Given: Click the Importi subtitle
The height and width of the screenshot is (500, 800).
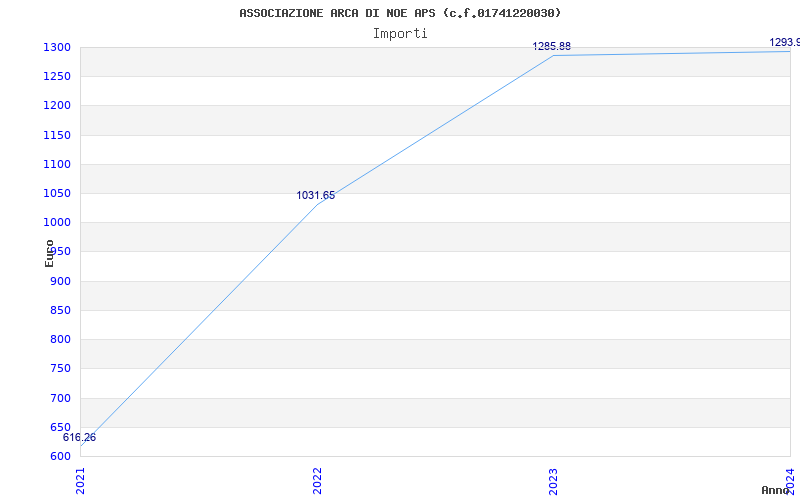Looking at the screenshot, I should pyautogui.click(x=400, y=34).
